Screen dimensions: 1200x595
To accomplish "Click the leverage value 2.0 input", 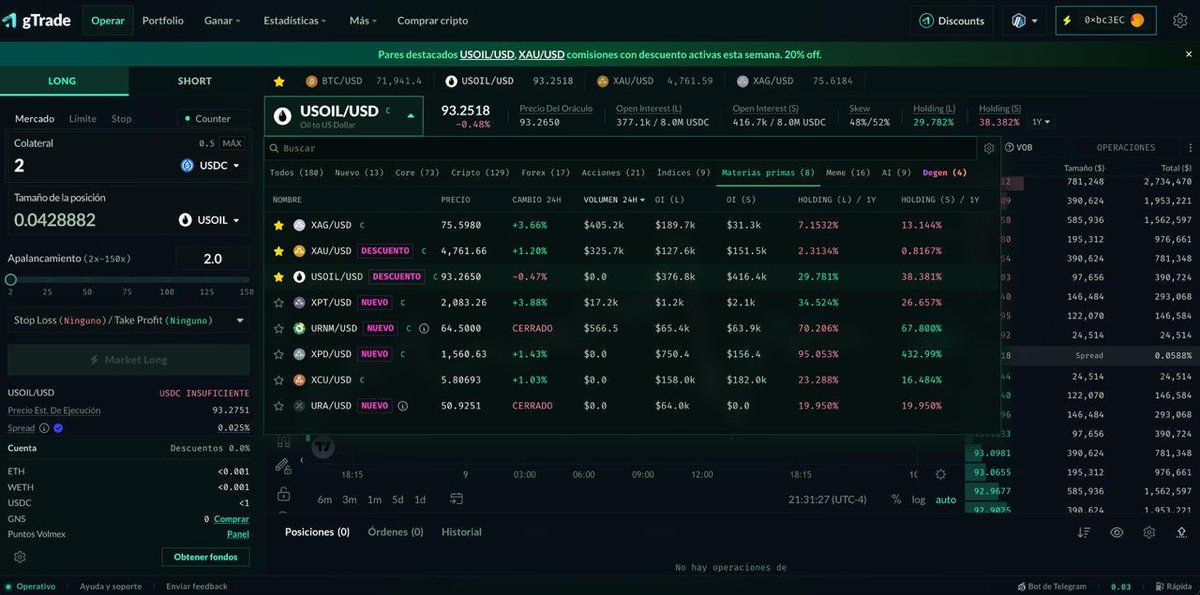I will click(212, 258).
